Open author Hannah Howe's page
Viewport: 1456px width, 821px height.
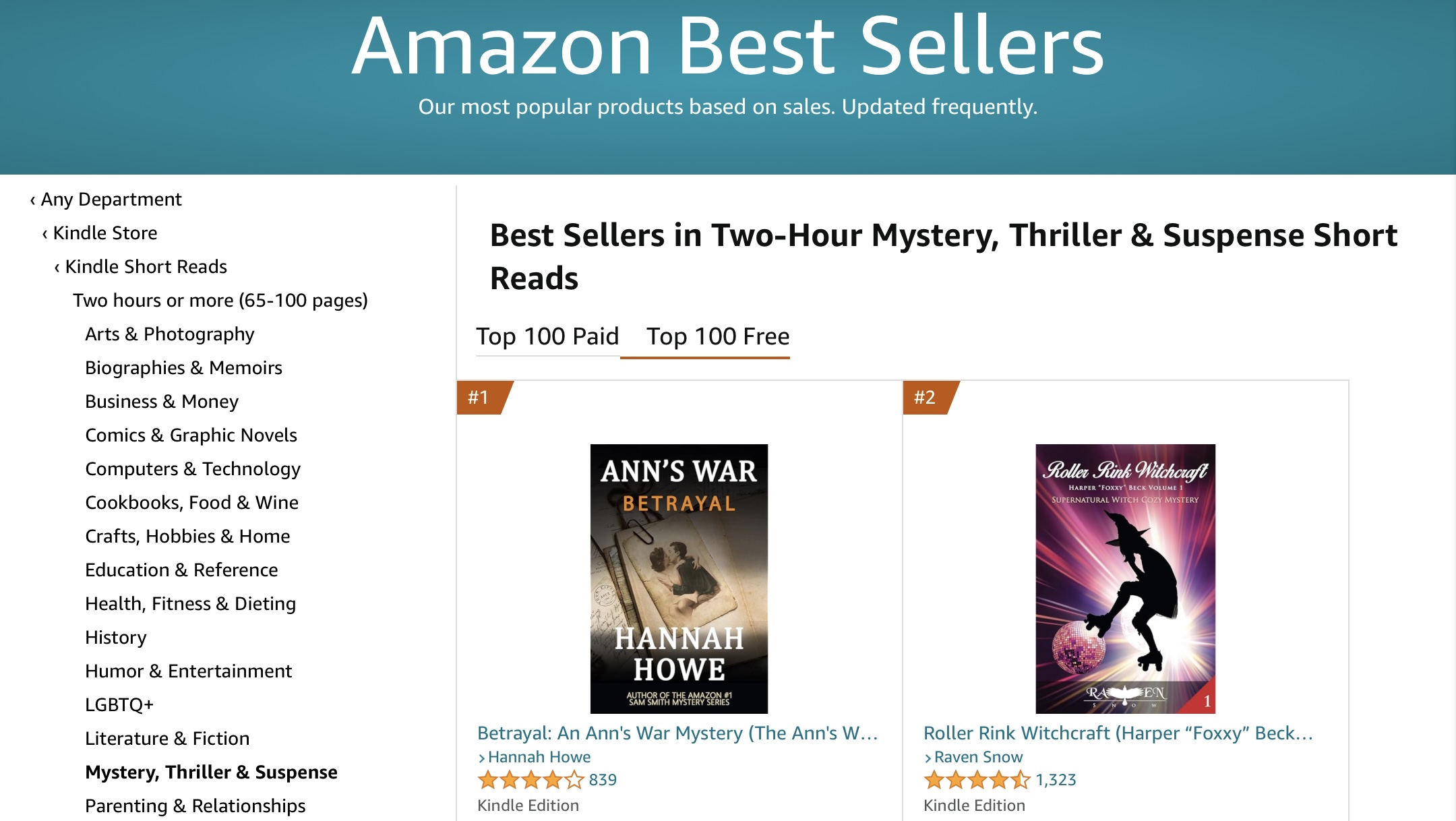[539, 757]
